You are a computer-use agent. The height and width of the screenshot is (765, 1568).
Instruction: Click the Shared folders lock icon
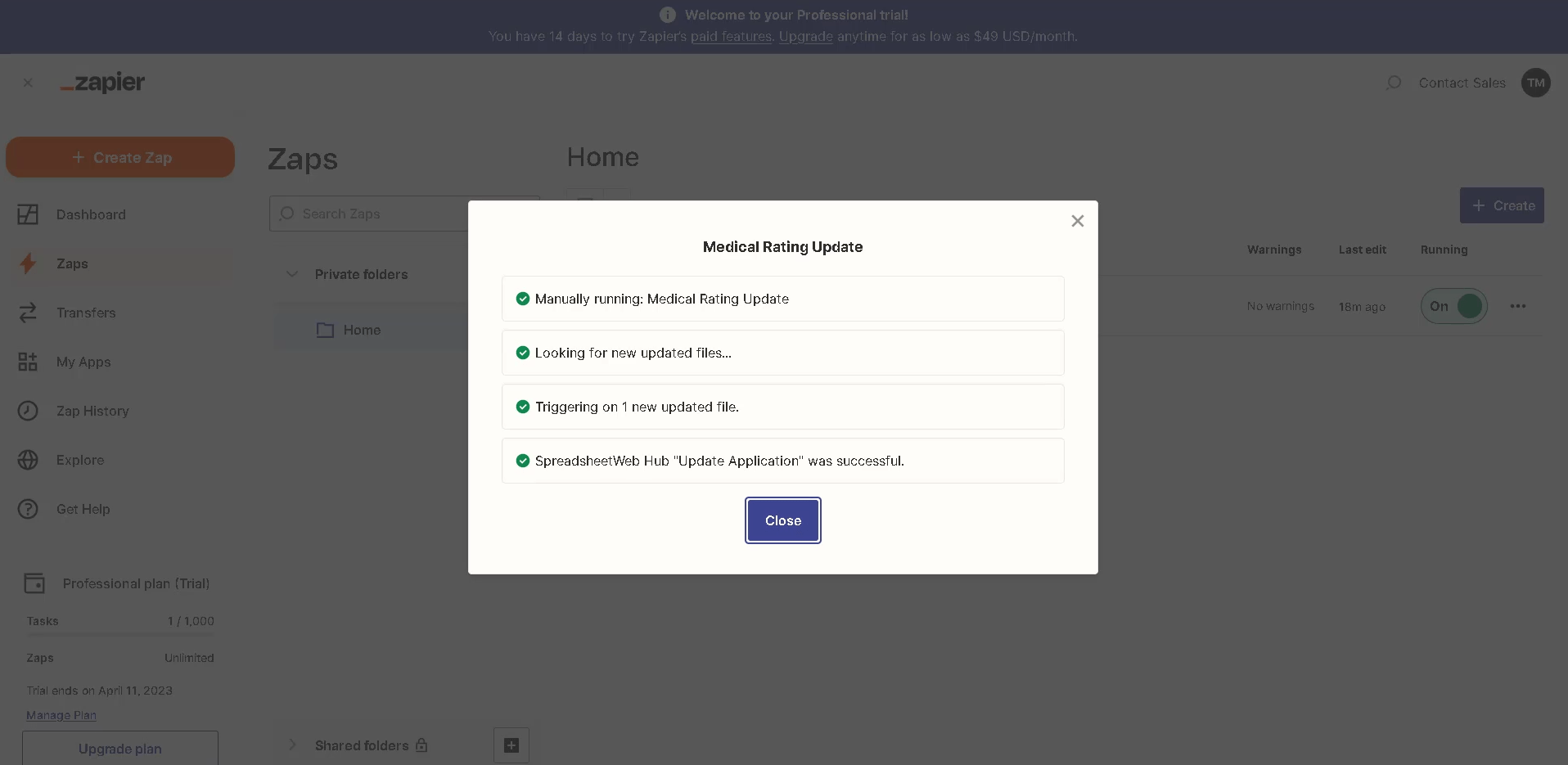point(421,745)
